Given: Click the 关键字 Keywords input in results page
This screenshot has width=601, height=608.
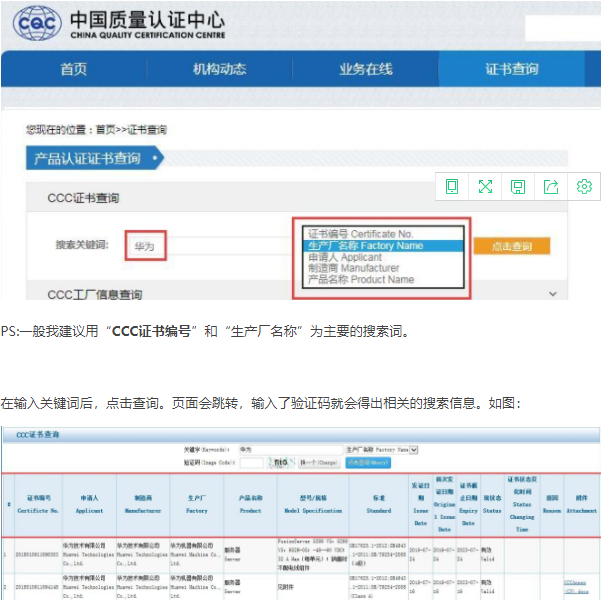Looking at the screenshot, I should 291,449.
